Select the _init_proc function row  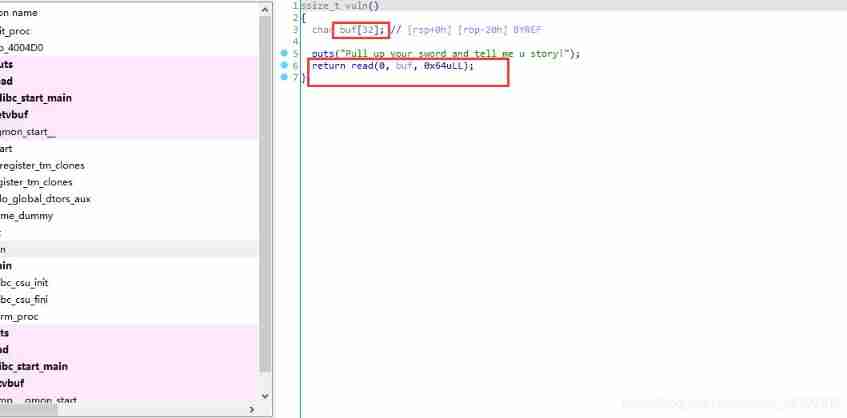(129, 31)
